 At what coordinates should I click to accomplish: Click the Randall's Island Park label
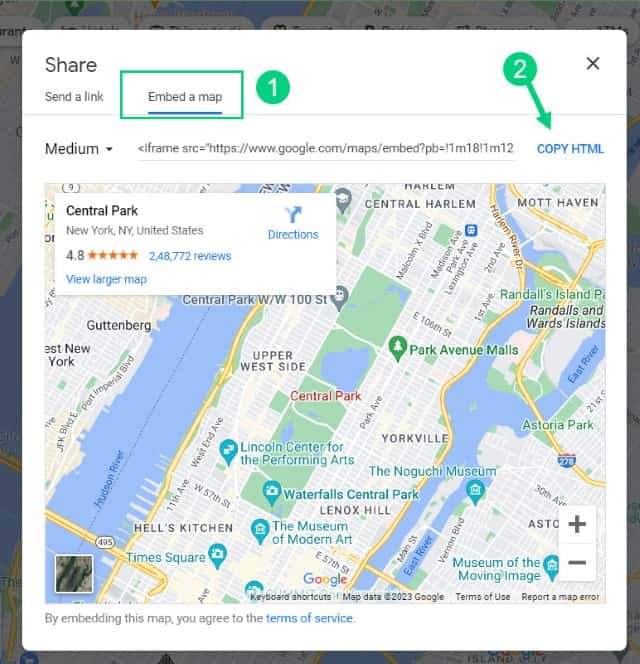click(552, 294)
